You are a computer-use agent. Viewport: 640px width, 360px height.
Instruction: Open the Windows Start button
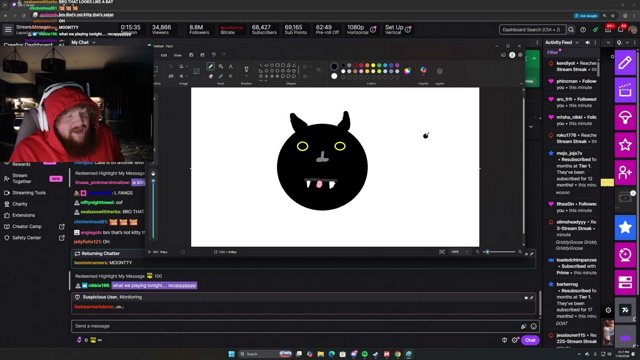click(231, 354)
